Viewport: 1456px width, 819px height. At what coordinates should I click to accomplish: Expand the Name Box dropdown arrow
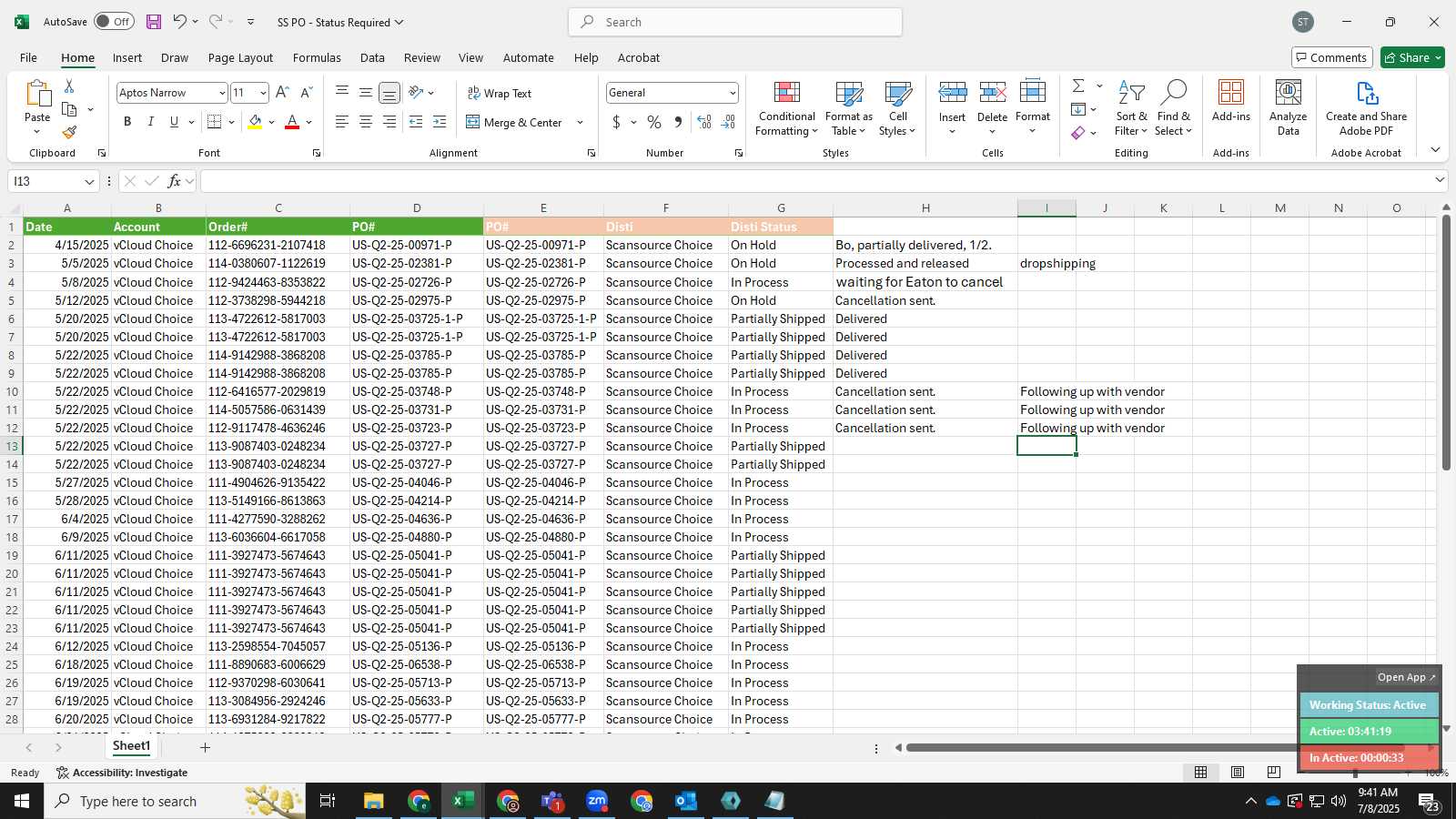(88, 181)
